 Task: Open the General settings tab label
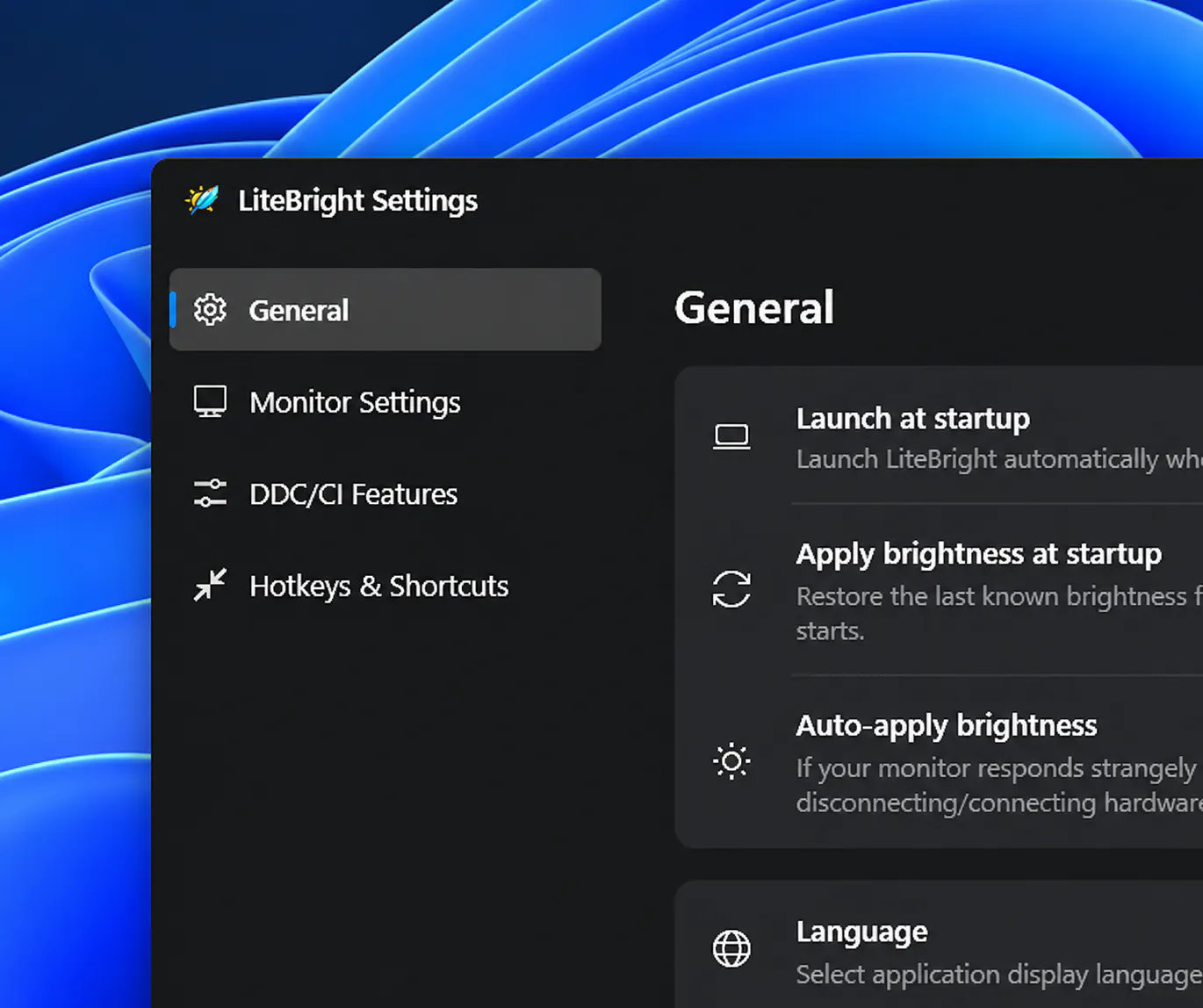coord(299,310)
